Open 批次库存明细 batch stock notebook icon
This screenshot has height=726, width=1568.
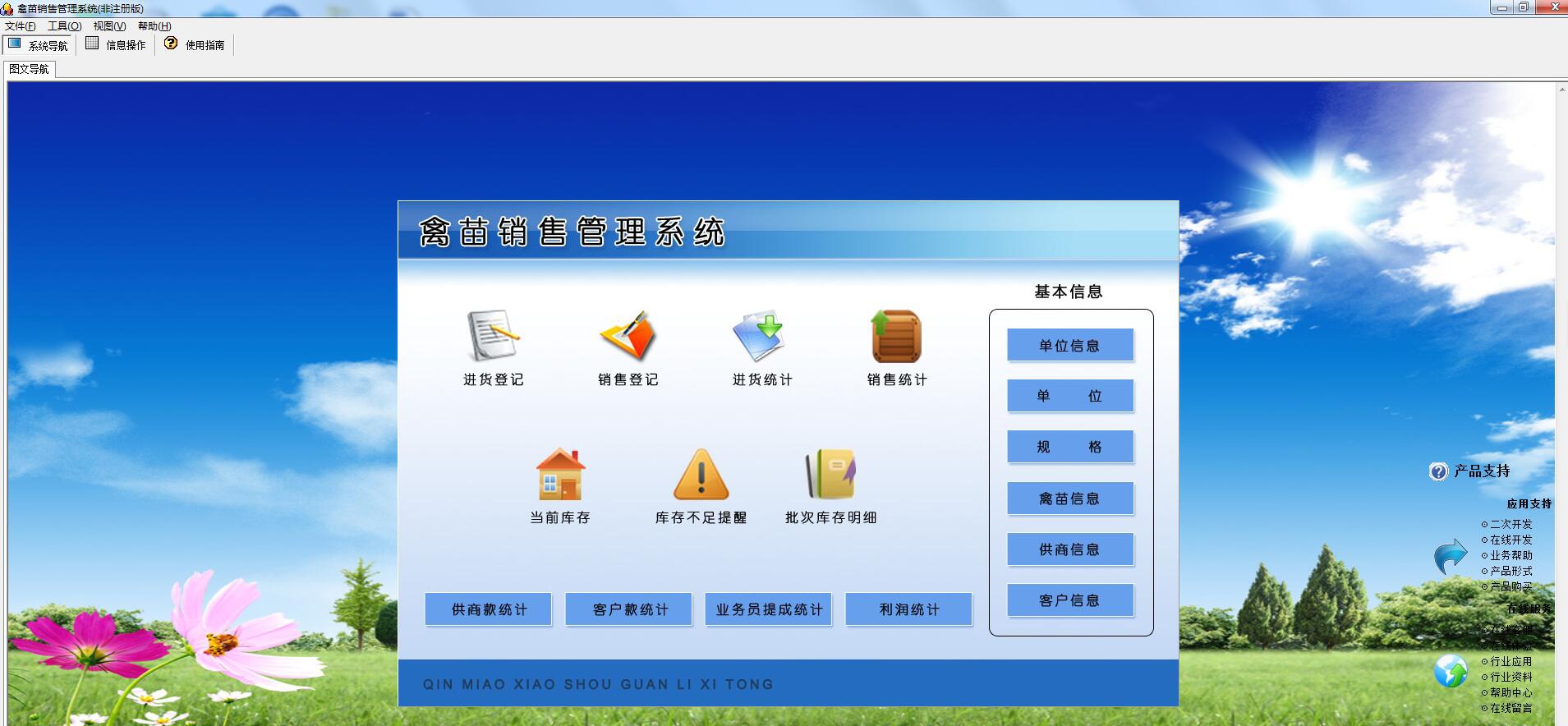click(830, 474)
